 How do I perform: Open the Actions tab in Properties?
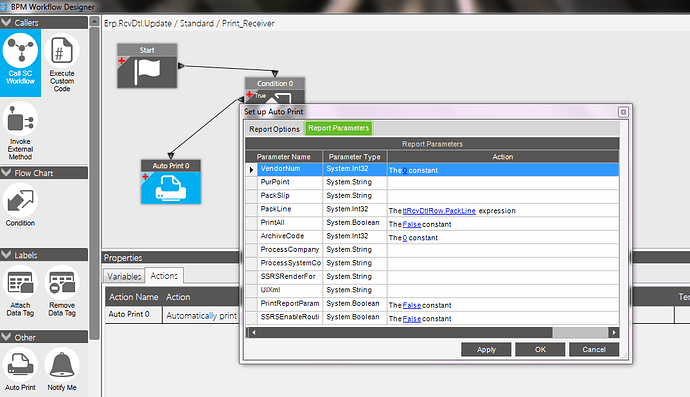(x=164, y=276)
